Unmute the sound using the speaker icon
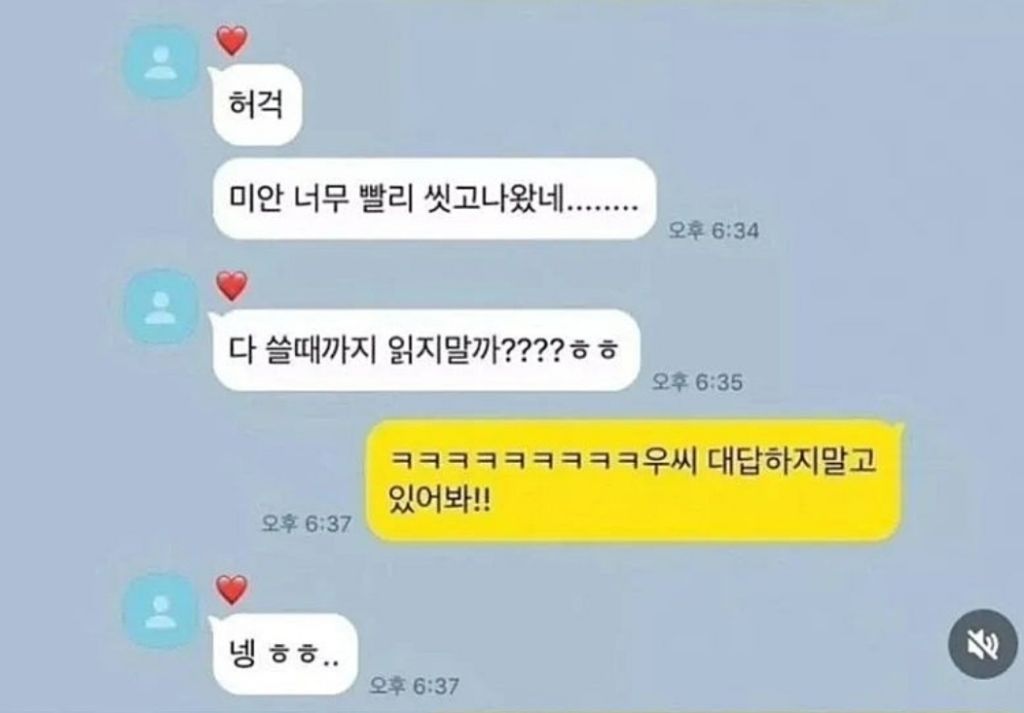The height and width of the screenshot is (713, 1024). 982,644
